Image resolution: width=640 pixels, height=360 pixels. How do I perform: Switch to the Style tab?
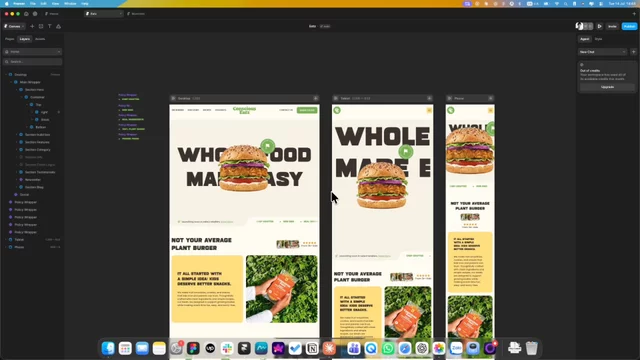point(598,39)
